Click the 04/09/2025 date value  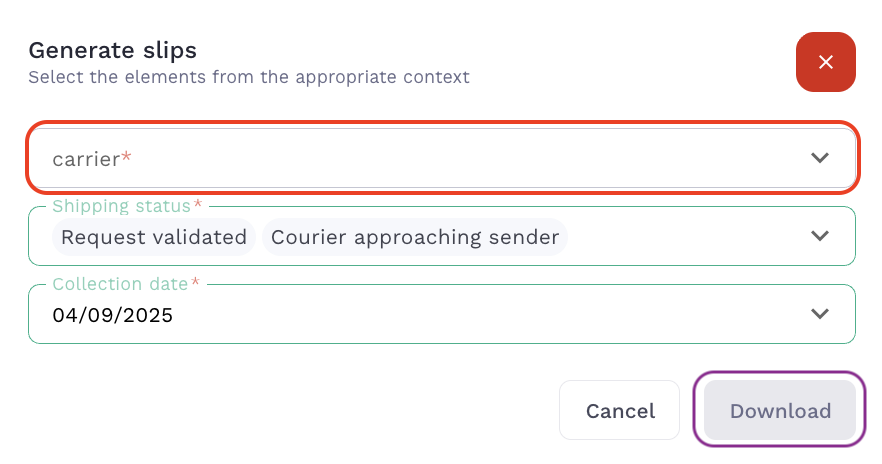(x=113, y=315)
